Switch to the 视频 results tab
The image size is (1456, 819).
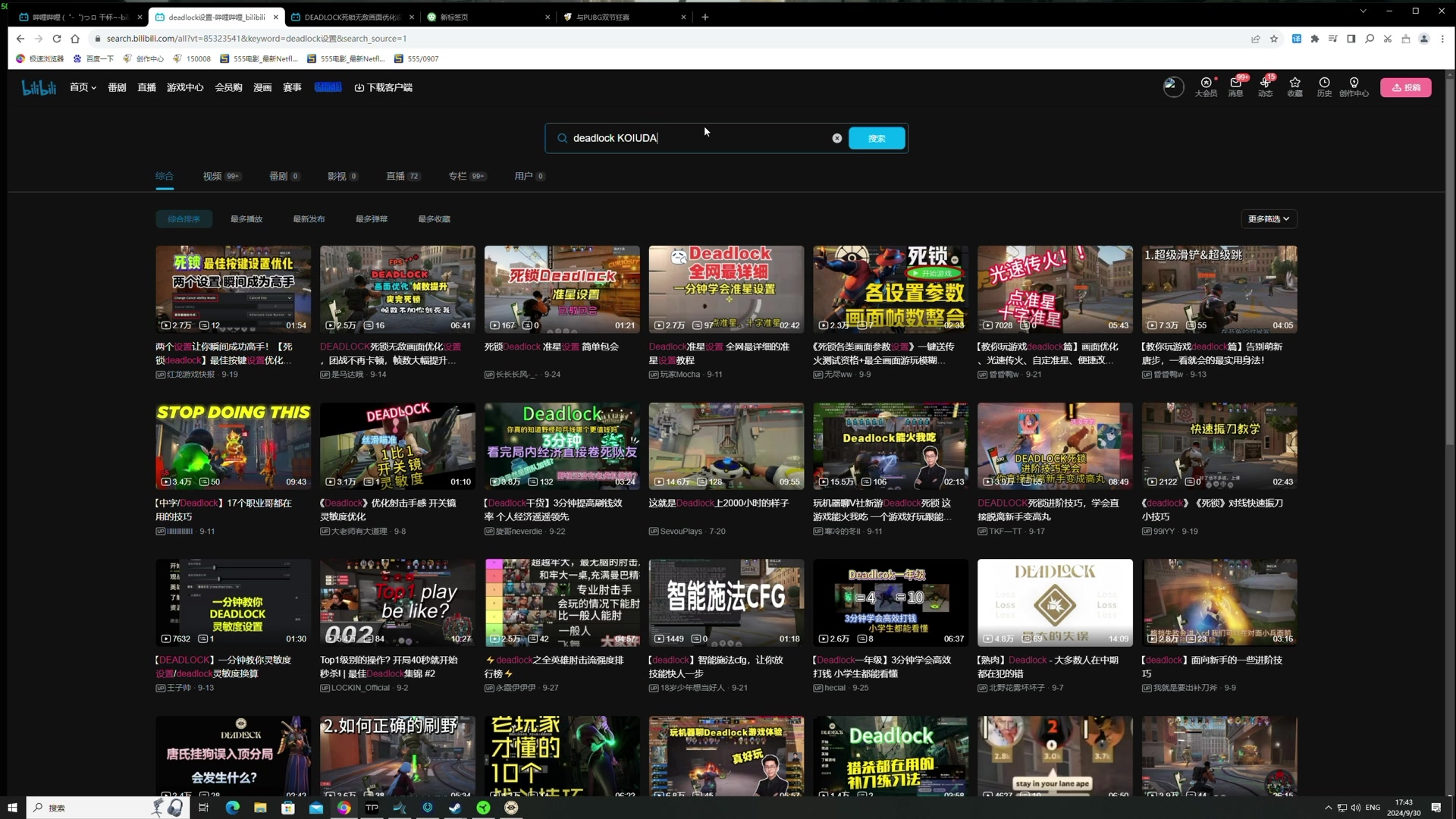[x=221, y=176]
